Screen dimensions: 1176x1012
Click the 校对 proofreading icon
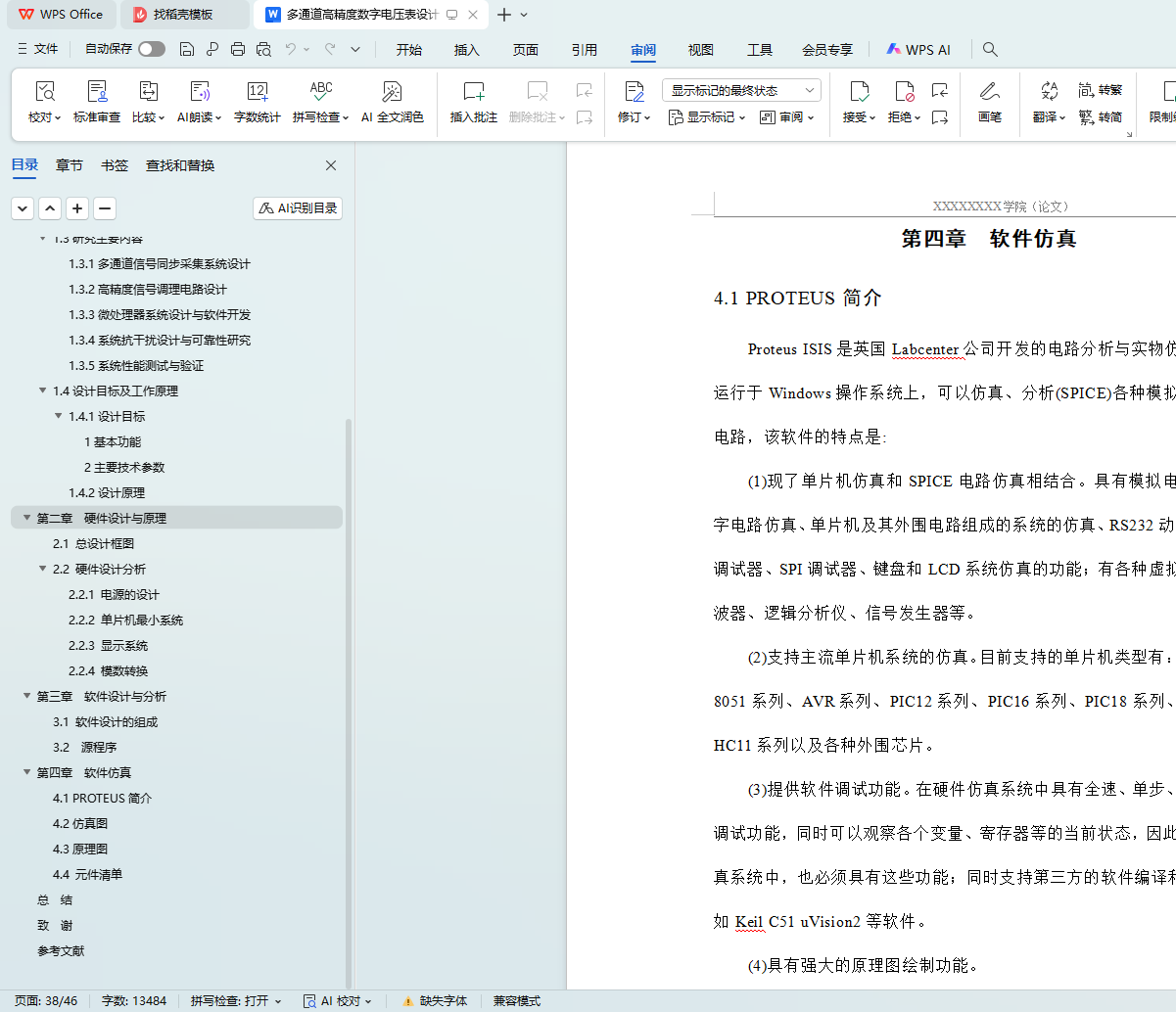[44, 93]
